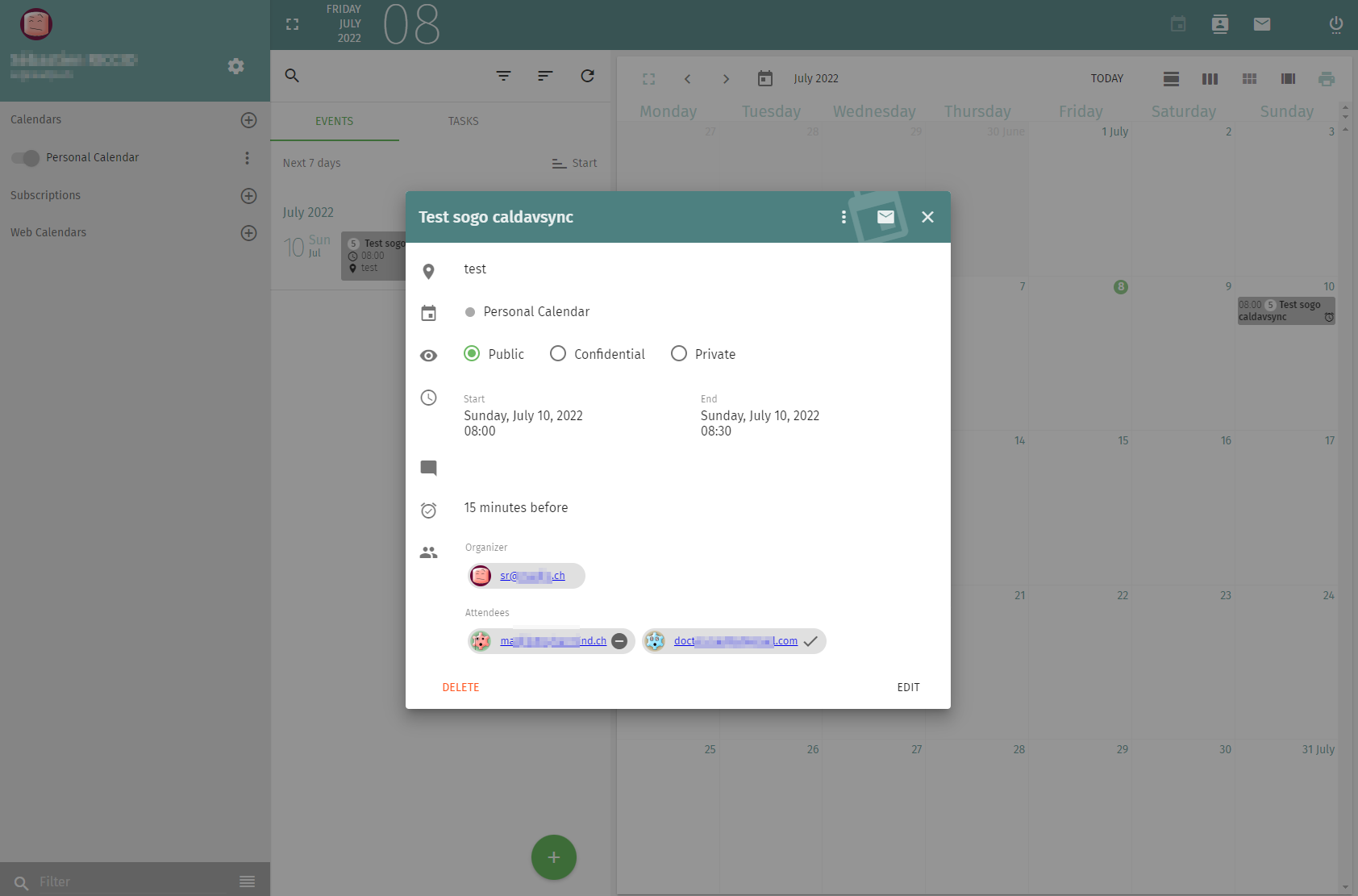This screenshot has width=1358, height=896.
Task: Click the Delete button in event dialog
Action: (460, 687)
